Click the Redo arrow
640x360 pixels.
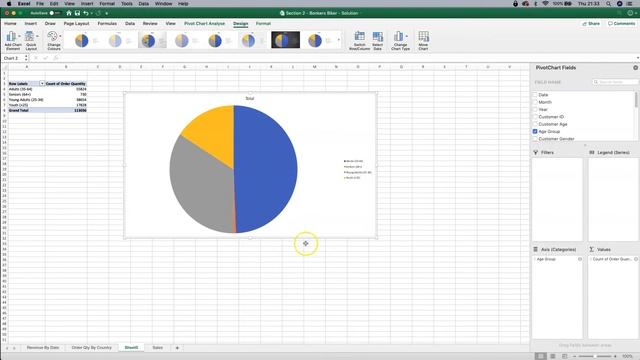98,13
